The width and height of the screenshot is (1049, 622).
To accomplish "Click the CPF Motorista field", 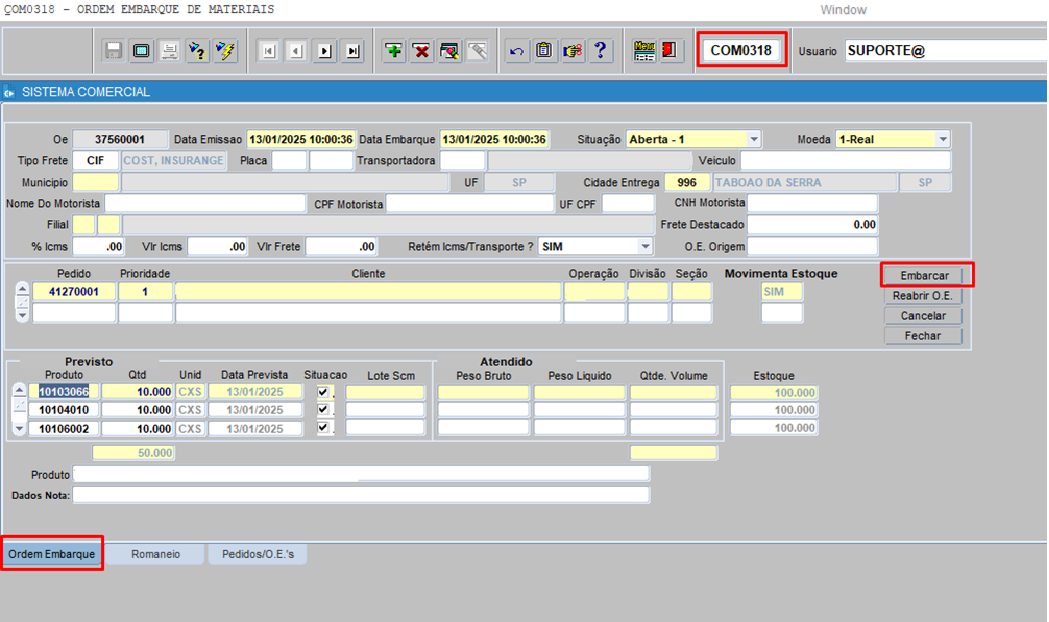I will coord(470,203).
